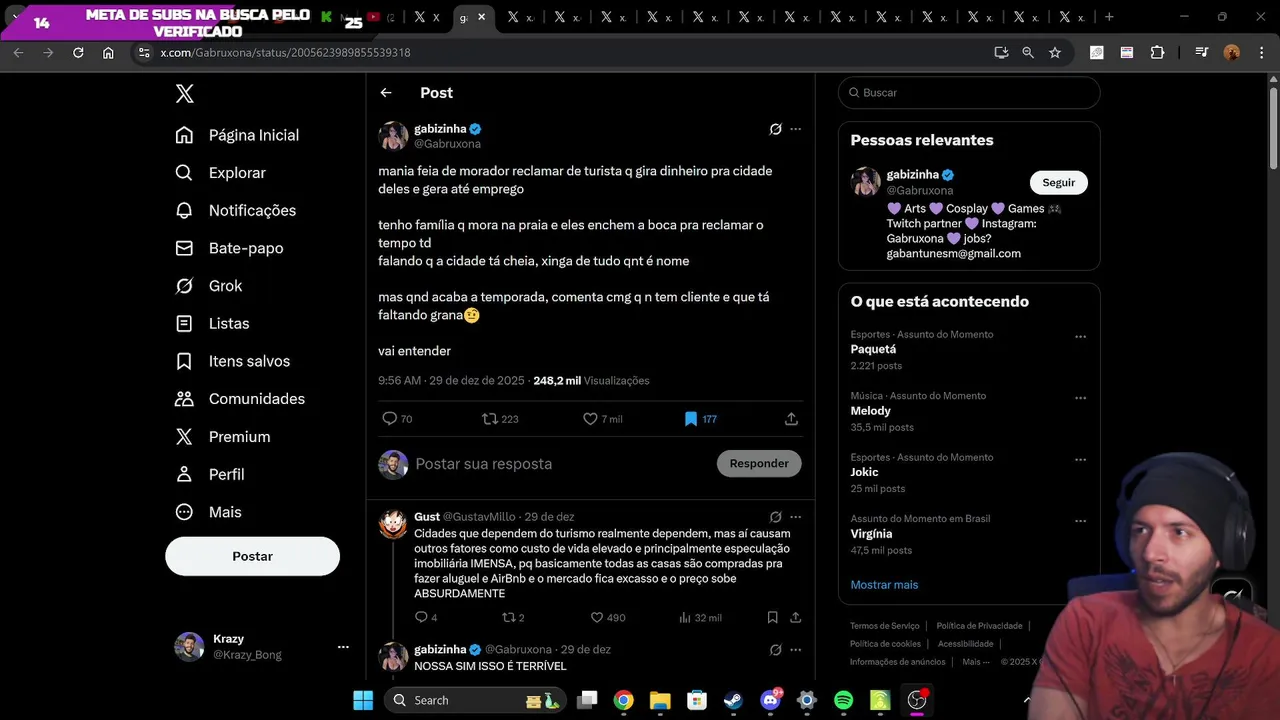
Task: Open more options for Melody trend
Action: tap(1080, 398)
